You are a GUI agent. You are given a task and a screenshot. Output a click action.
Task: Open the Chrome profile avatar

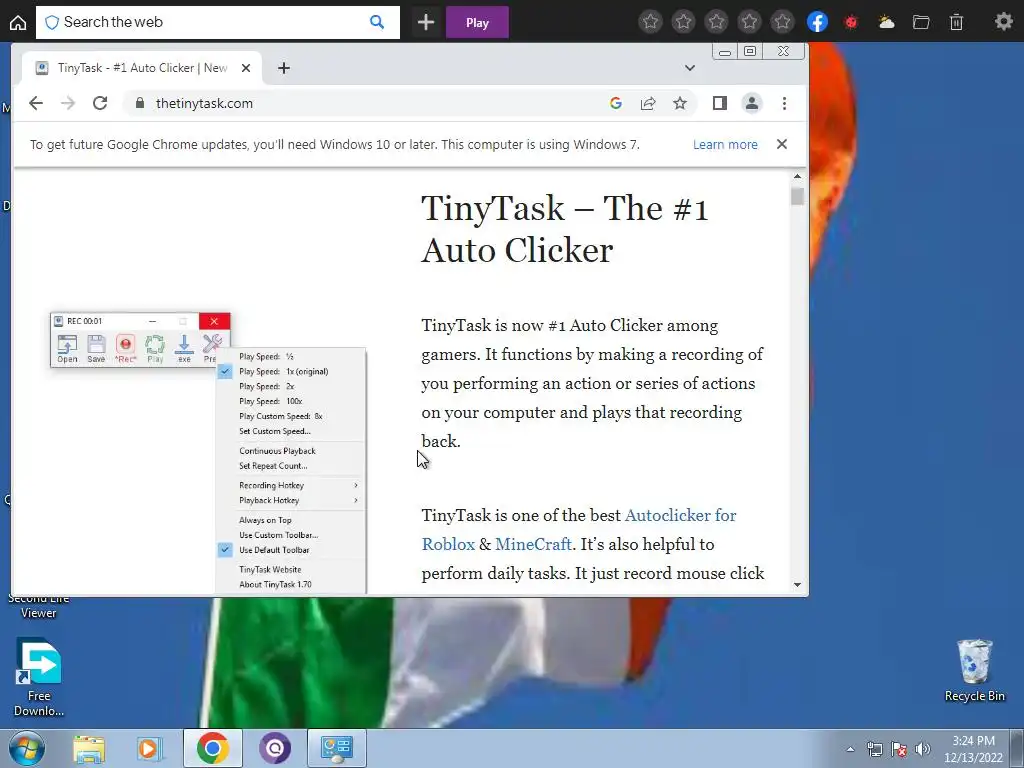click(x=752, y=103)
